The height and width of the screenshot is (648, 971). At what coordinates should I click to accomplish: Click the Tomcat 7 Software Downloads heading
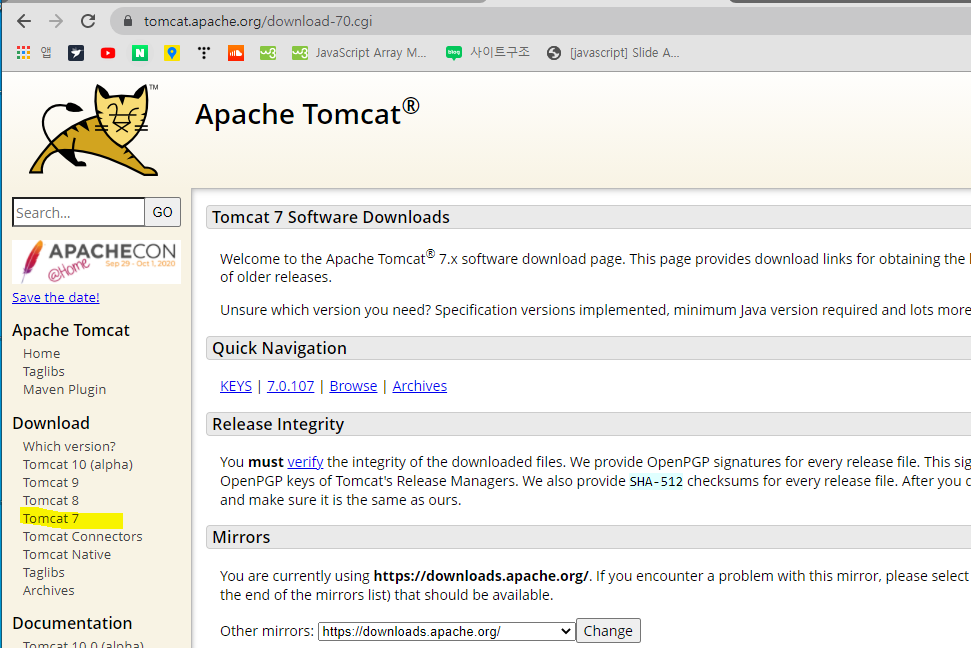click(x=331, y=217)
